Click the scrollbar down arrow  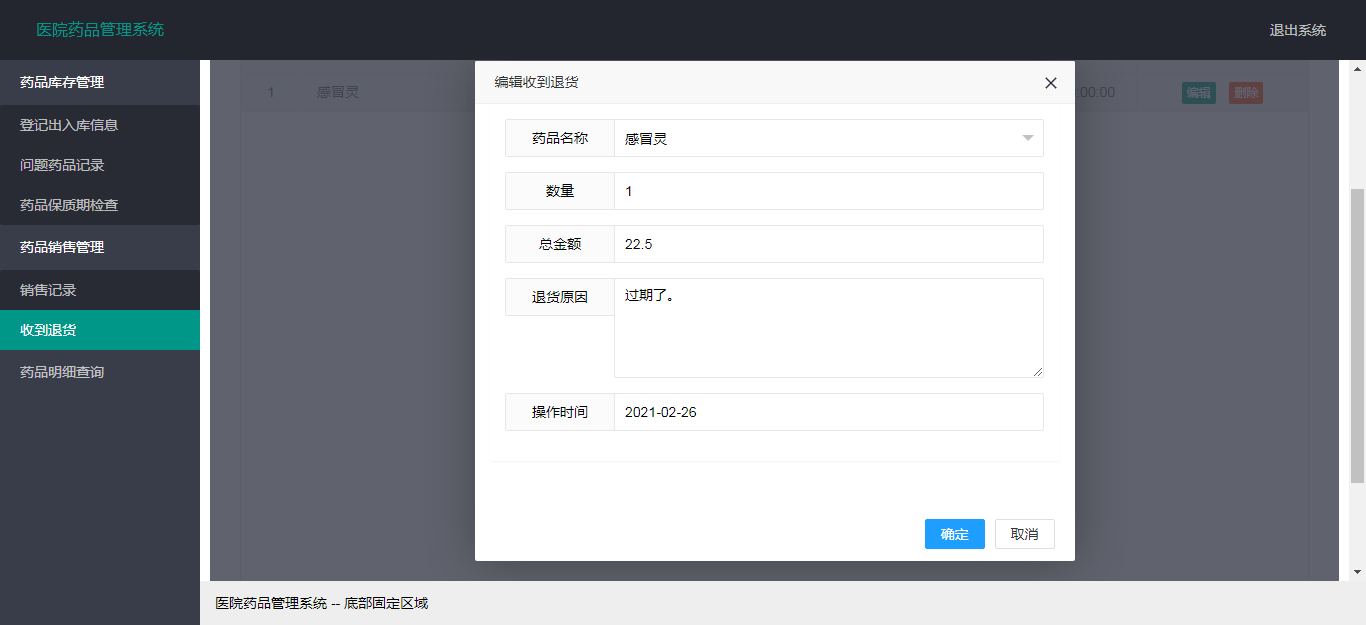pyautogui.click(x=1357, y=571)
